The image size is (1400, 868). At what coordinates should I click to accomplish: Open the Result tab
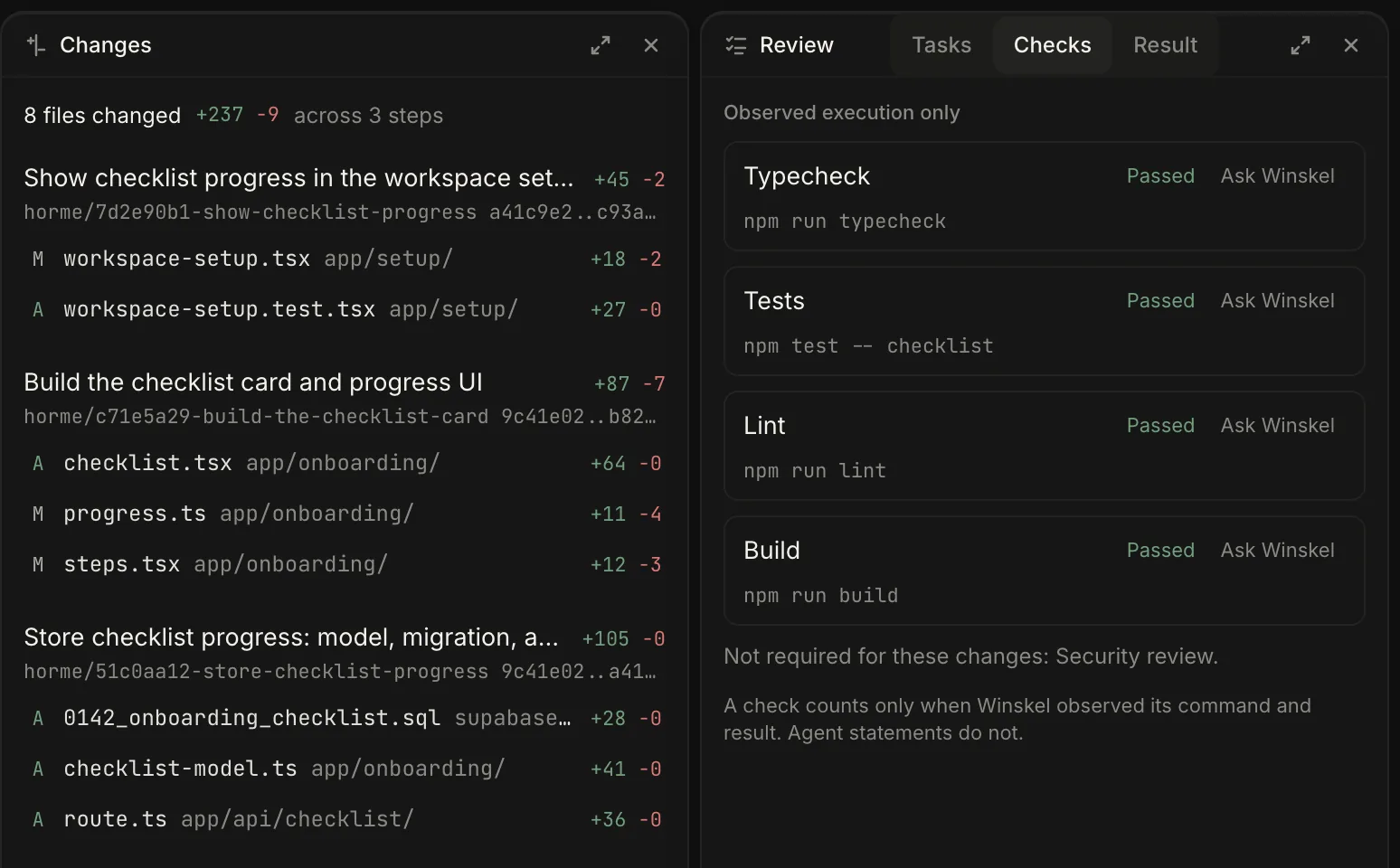click(x=1166, y=45)
